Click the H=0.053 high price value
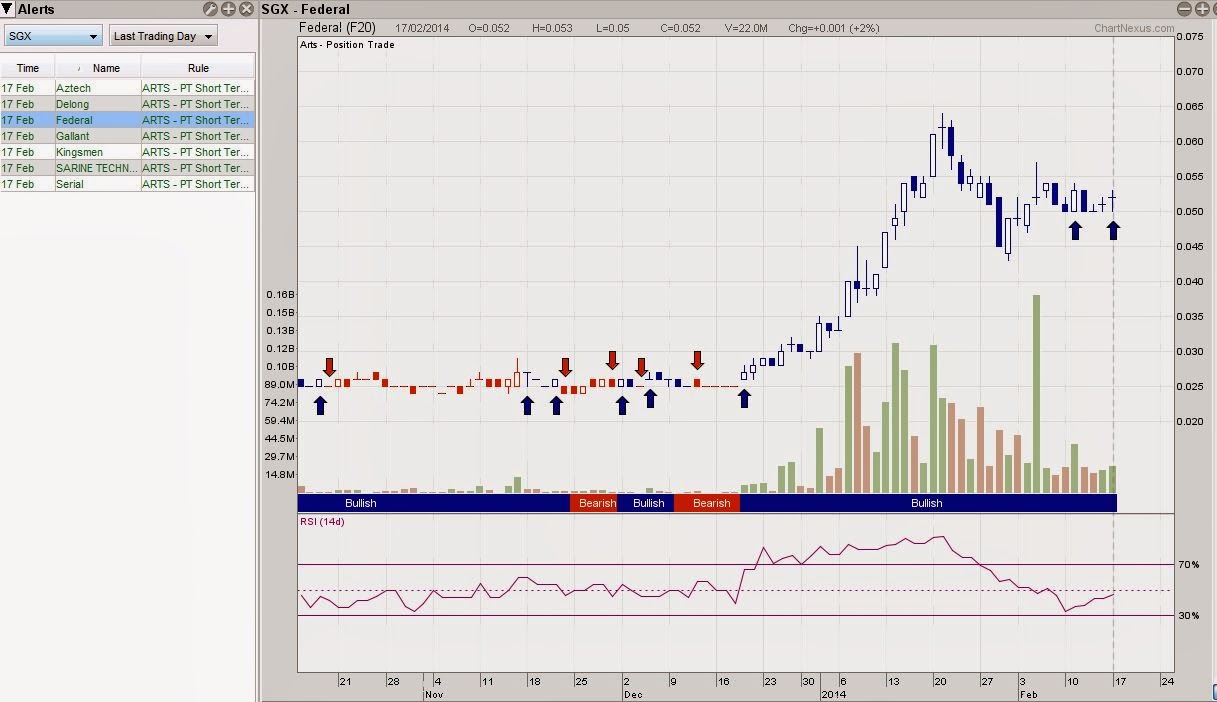The image size is (1217, 702). [553, 29]
